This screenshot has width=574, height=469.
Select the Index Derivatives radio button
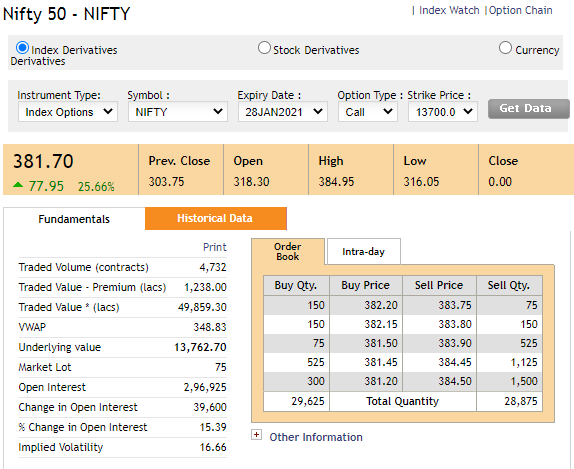coord(22,48)
